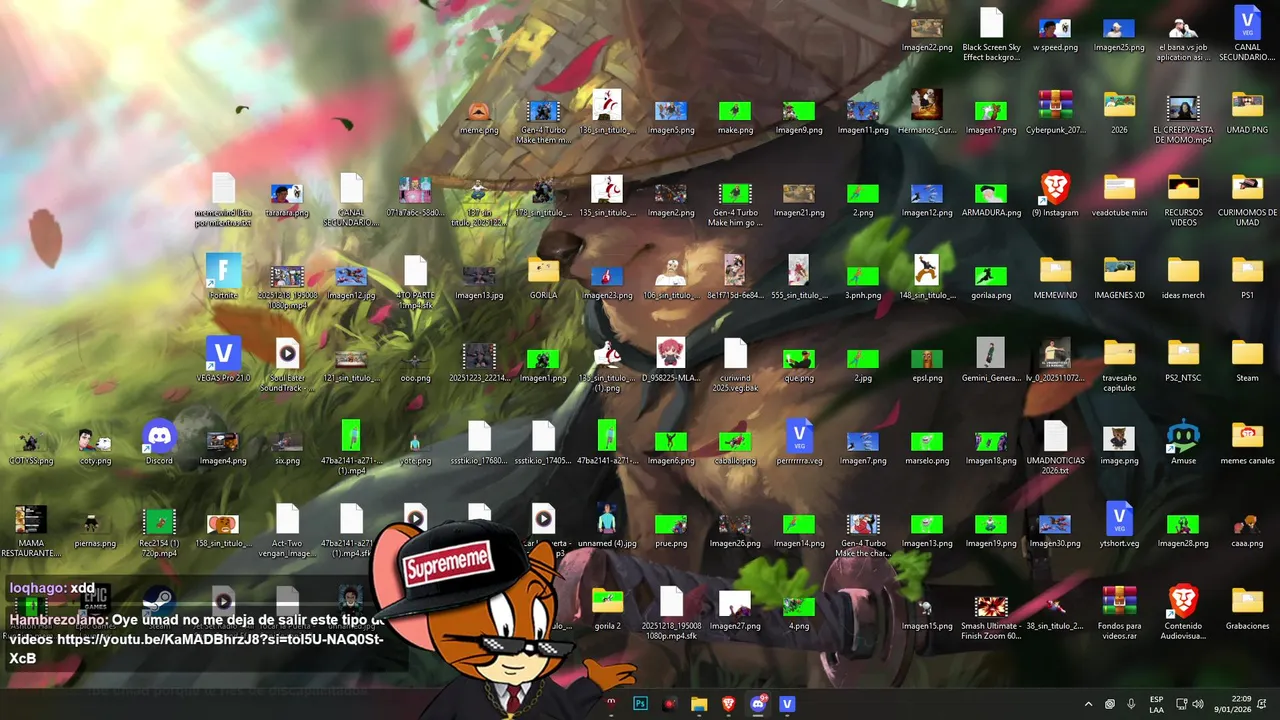The width and height of the screenshot is (1280, 720).
Task: Switch to Brave browser in taskbar
Action: [728, 704]
